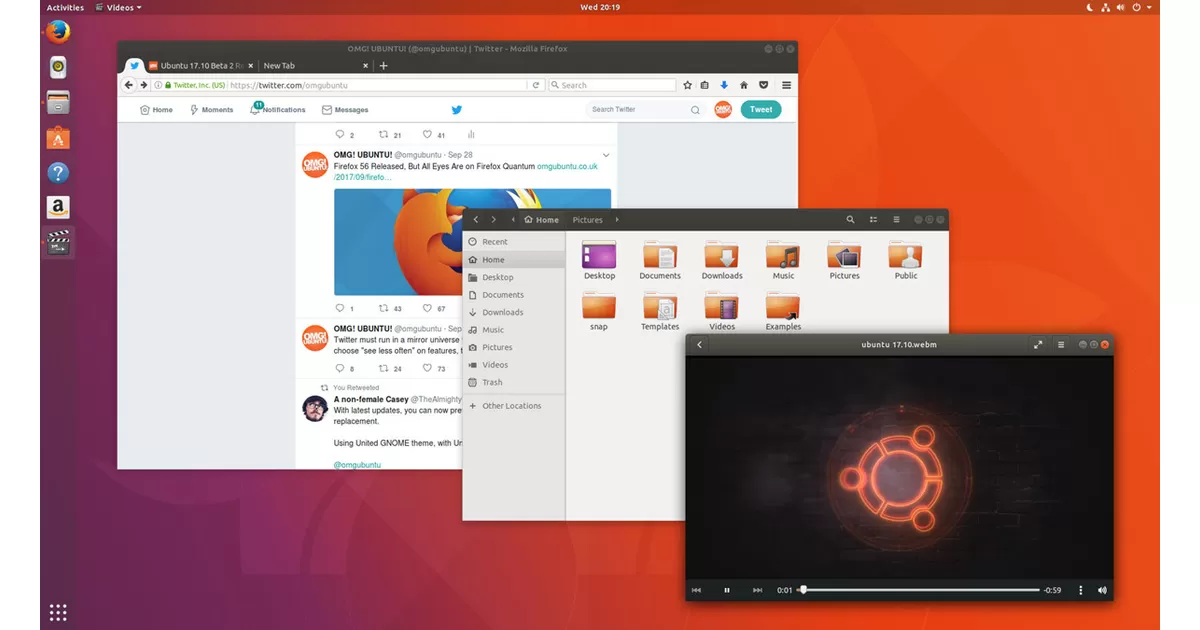Viewport: 1200px width, 630px height.
Task: Click the video seek bar
Action: pyautogui.click(x=919, y=590)
